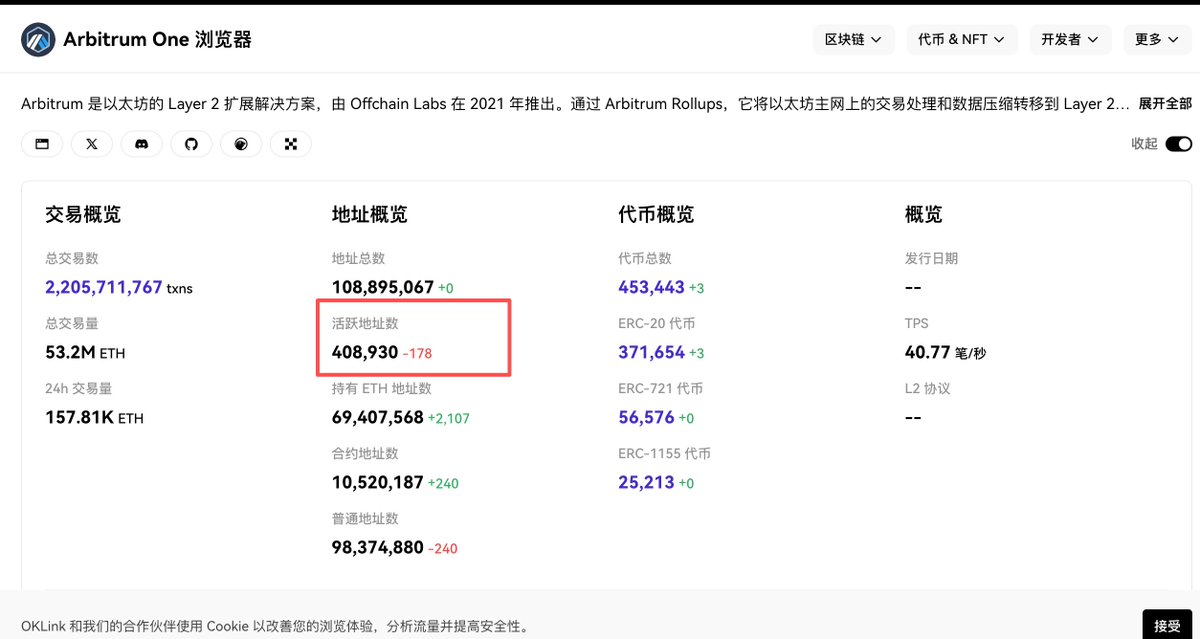The width and height of the screenshot is (1200, 639).
Task: Expand the 更多 dropdown menu
Action: click(x=1157, y=40)
